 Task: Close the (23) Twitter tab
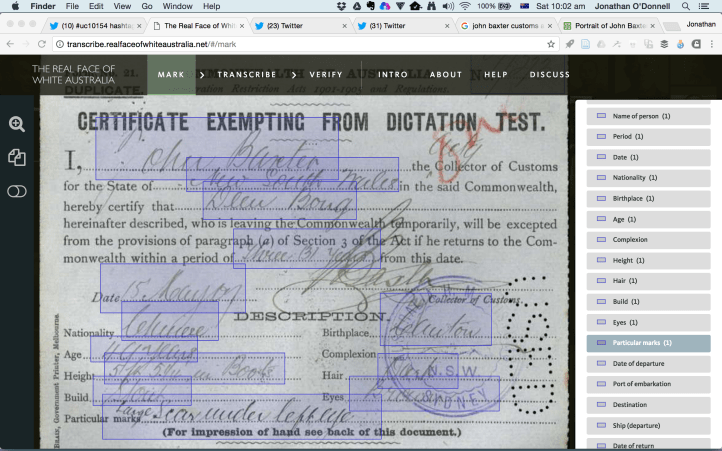click(344, 26)
